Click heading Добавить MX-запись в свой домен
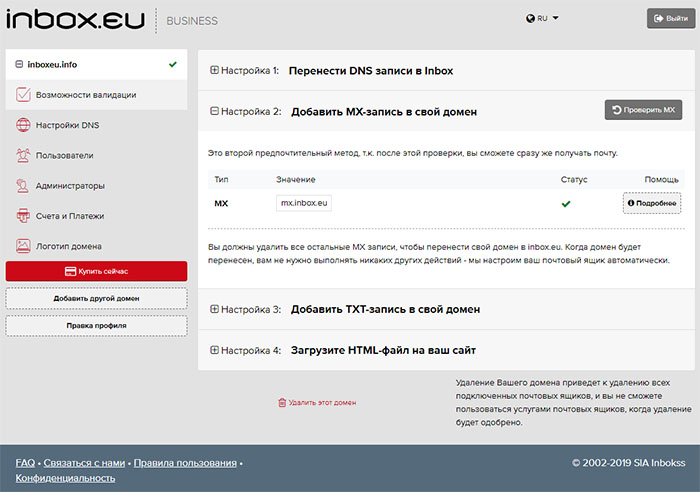The width and height of the screenshot is (700, 492). click(384, 112)
